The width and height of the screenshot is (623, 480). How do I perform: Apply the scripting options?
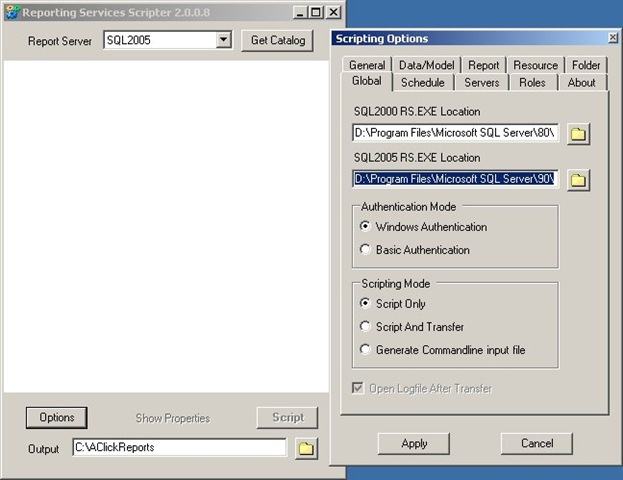click(x=414, y=443)
